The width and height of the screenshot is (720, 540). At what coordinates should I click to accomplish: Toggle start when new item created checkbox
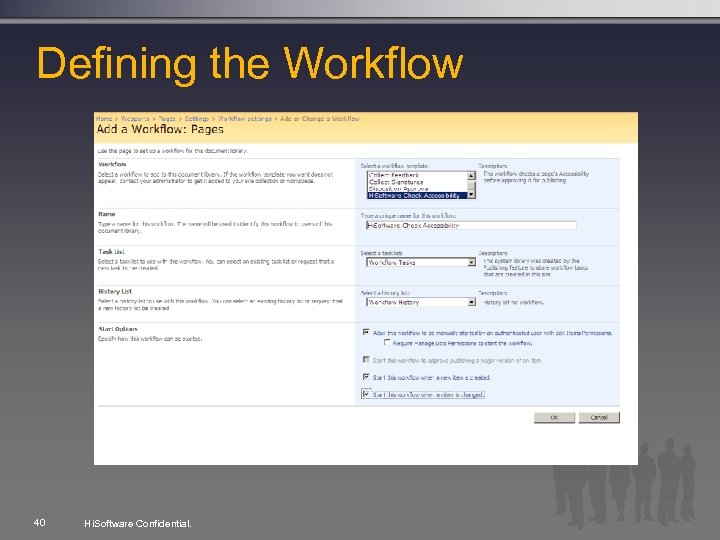click(366, 377)
